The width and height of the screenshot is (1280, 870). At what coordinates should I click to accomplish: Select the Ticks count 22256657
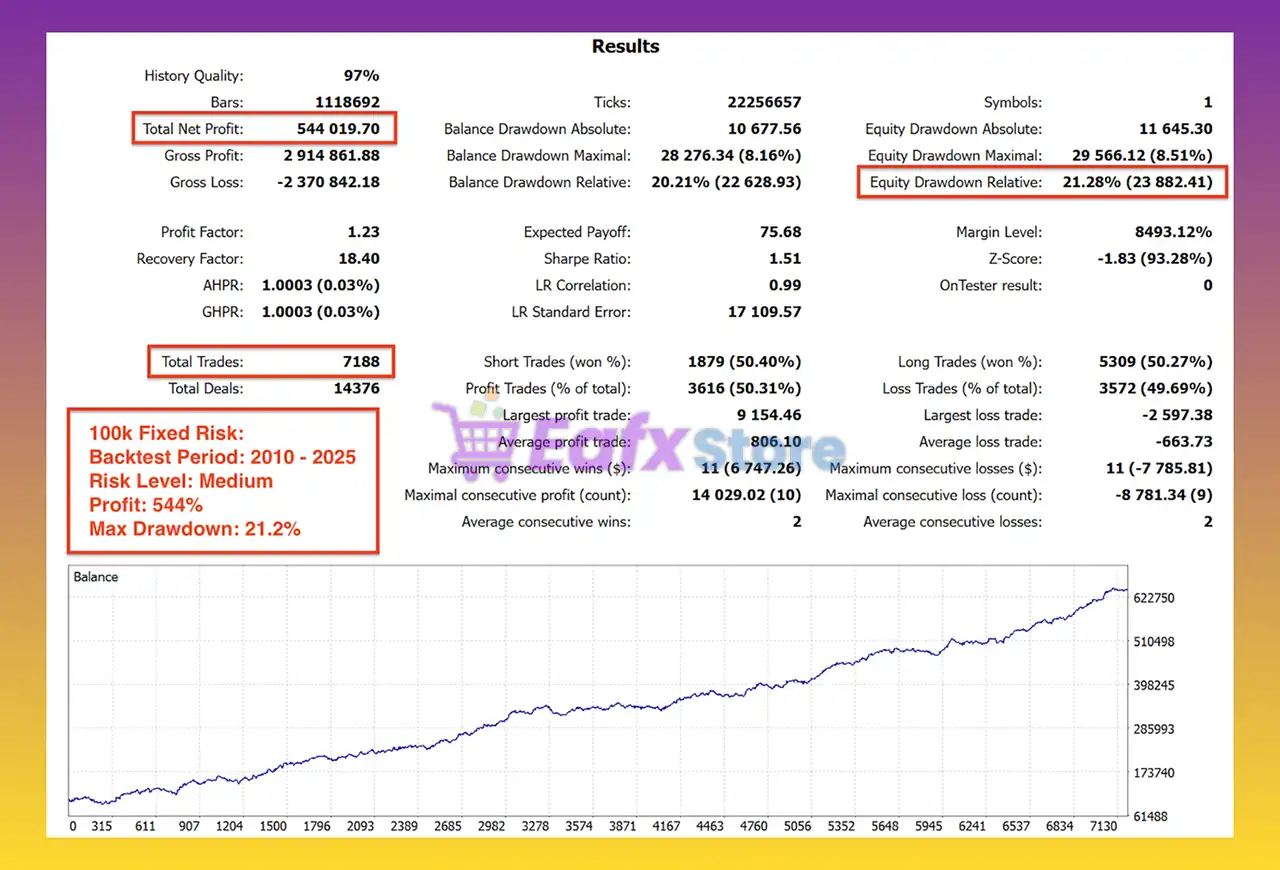pos(764,102)
